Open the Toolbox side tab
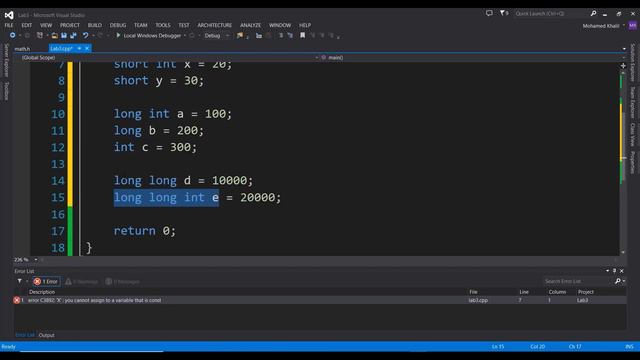This screenshot has height=360, width=640. 7,91
